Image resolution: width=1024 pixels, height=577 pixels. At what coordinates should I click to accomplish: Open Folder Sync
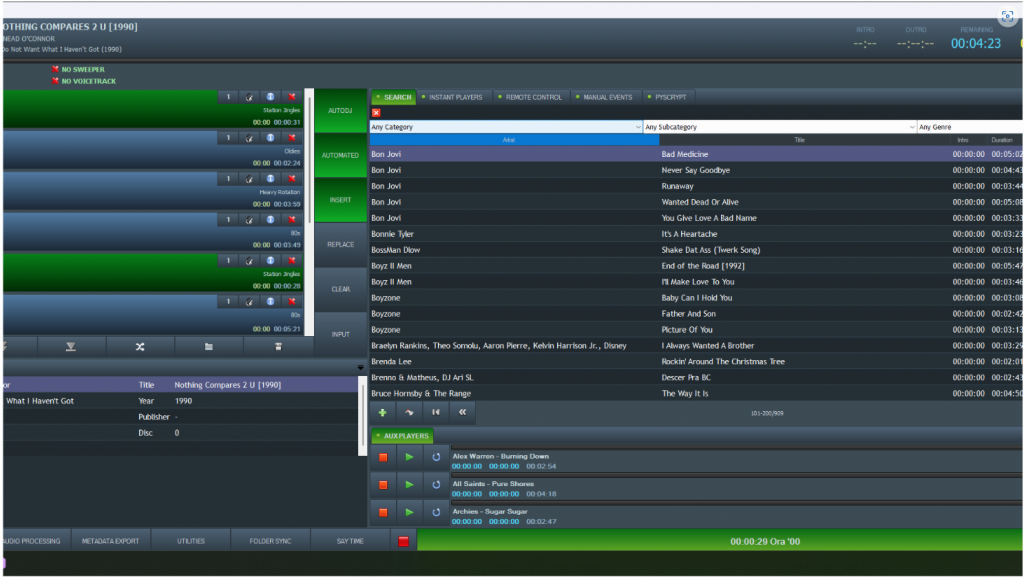click(270, 541)
